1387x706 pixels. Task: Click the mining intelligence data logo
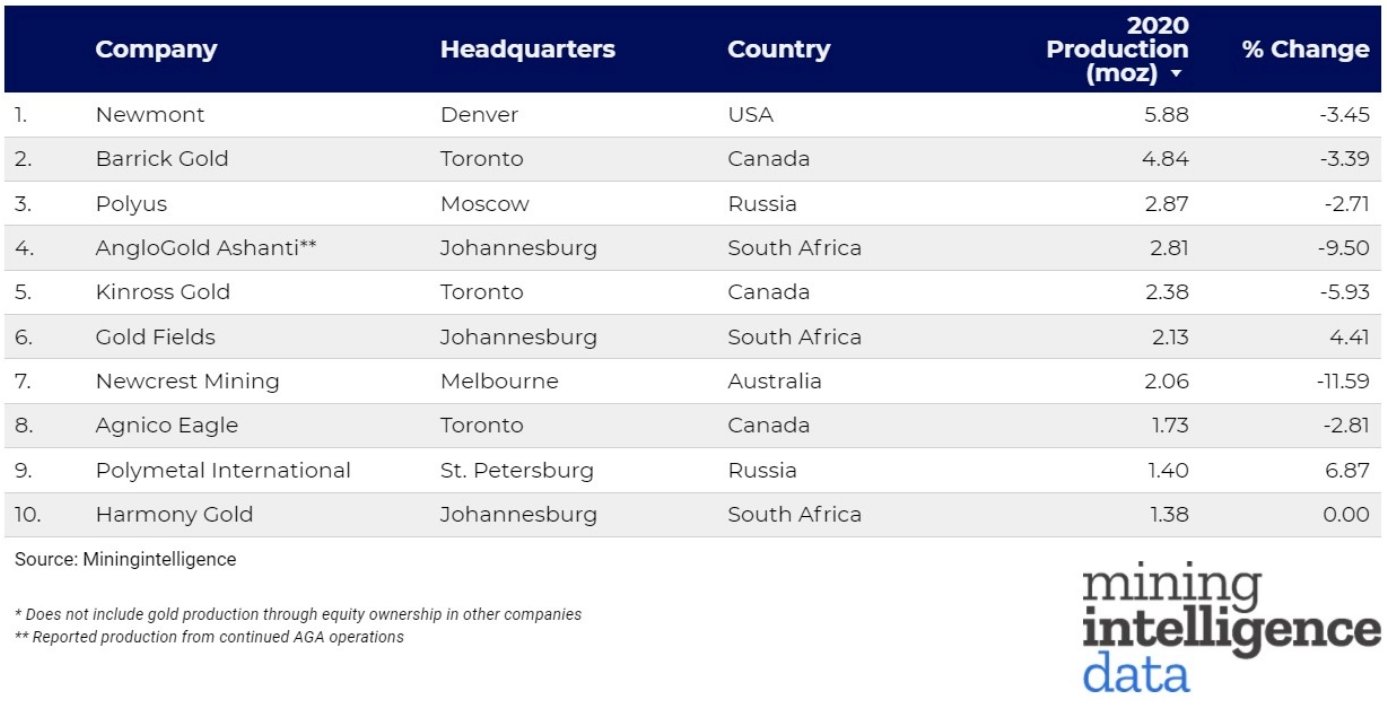coord(1230,629)
